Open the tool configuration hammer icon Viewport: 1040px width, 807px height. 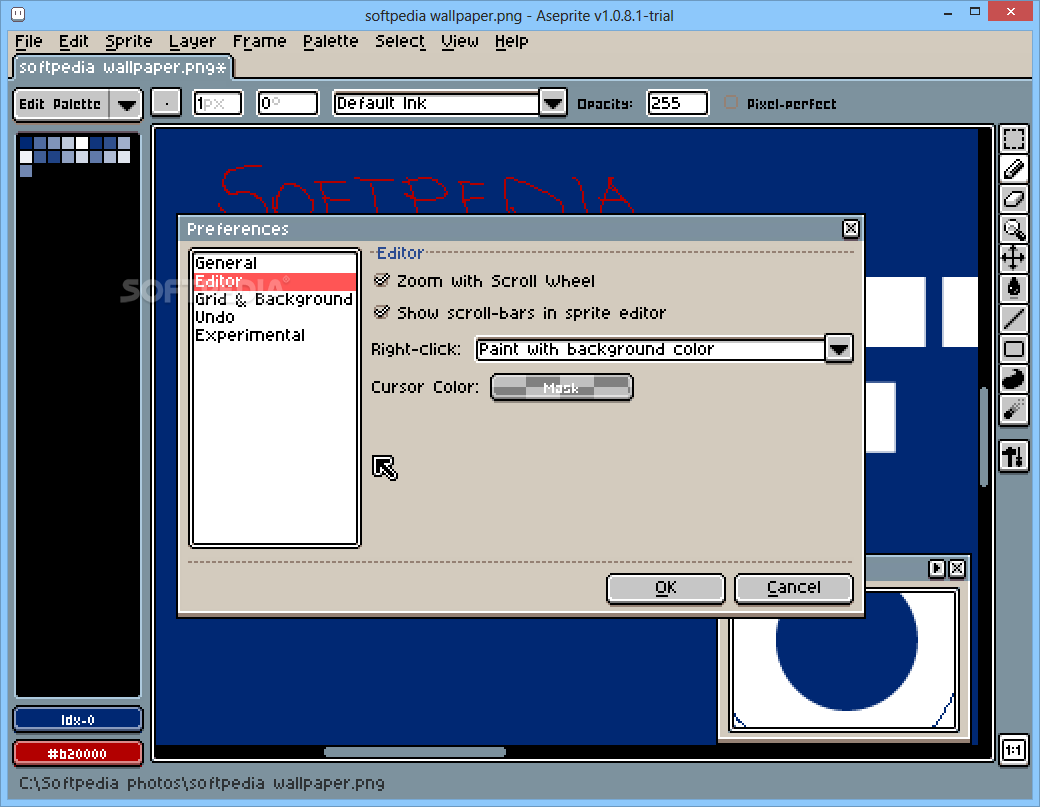pos(1013,456)
